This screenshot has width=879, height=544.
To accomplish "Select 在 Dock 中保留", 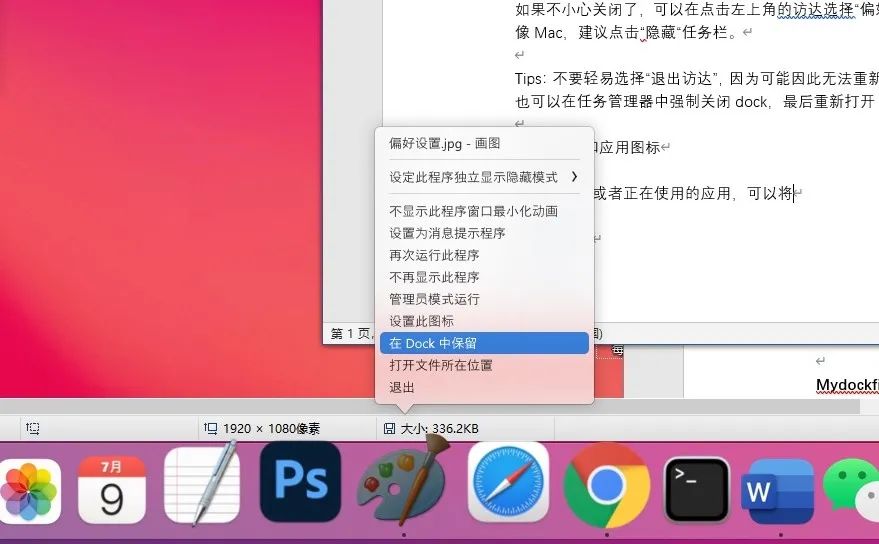I will click(x=484, y=343).
